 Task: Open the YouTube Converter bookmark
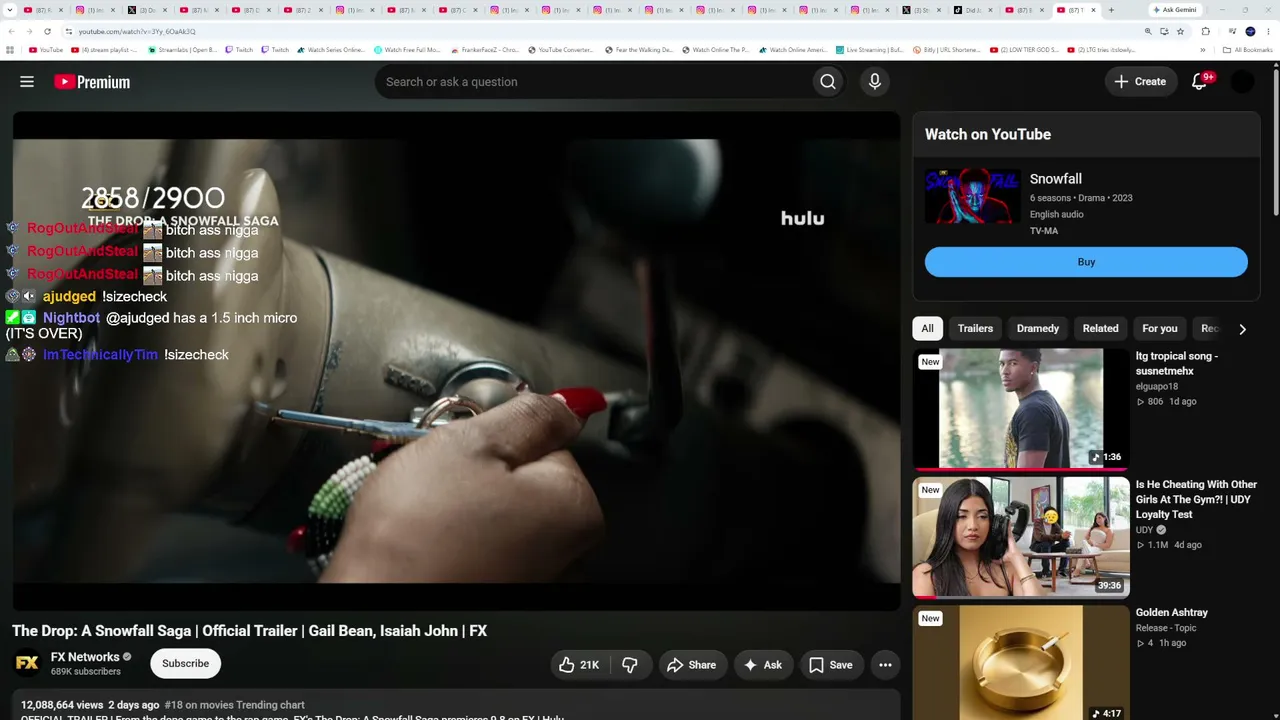tap(560, 50)
